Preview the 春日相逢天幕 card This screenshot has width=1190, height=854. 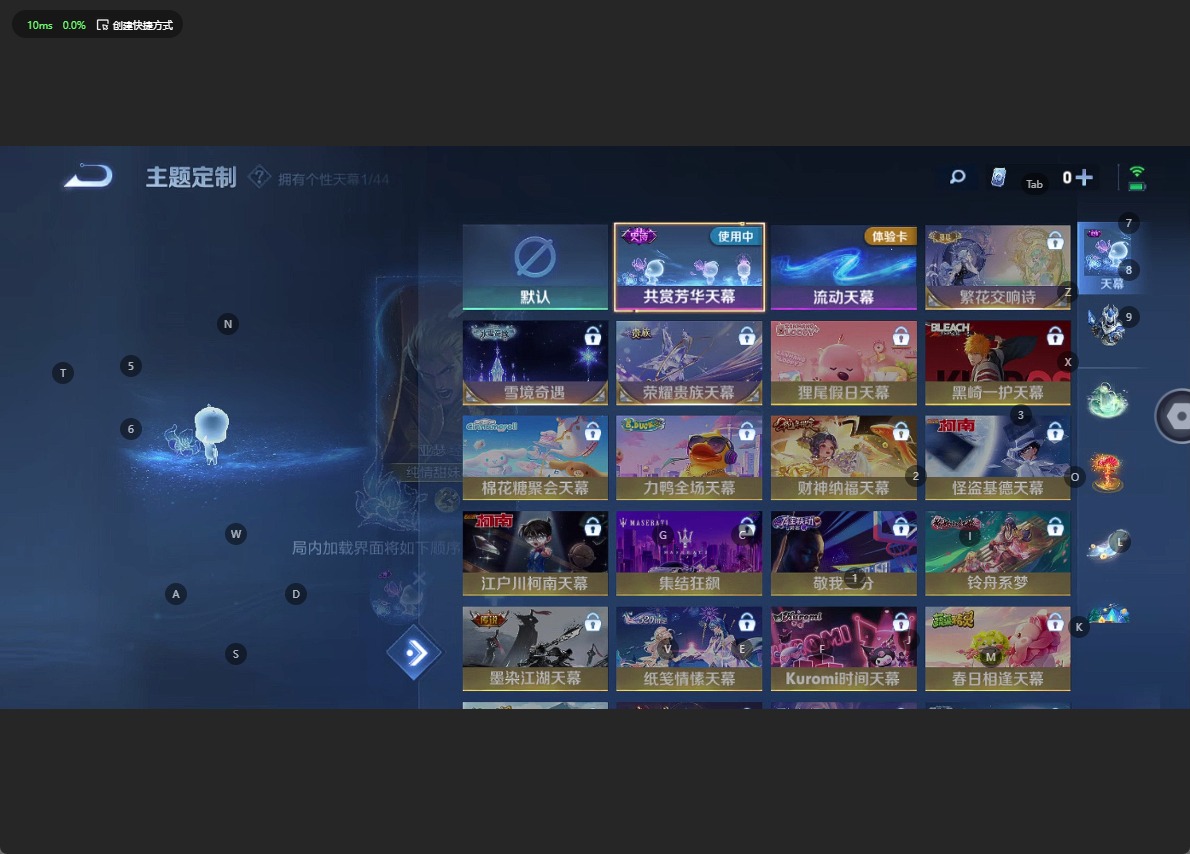click(x=997, y=648)
